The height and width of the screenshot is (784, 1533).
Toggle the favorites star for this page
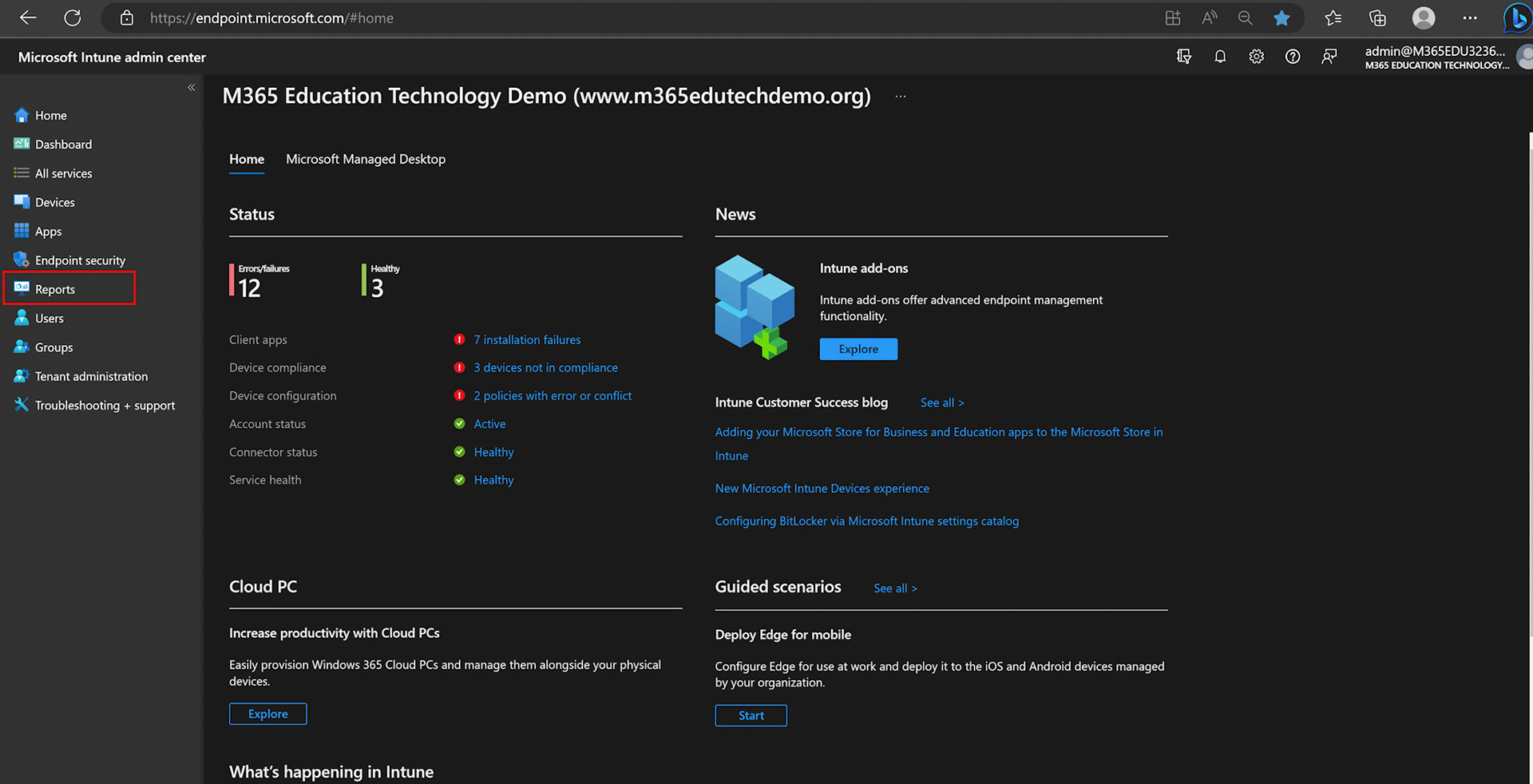click(1281, 18)
